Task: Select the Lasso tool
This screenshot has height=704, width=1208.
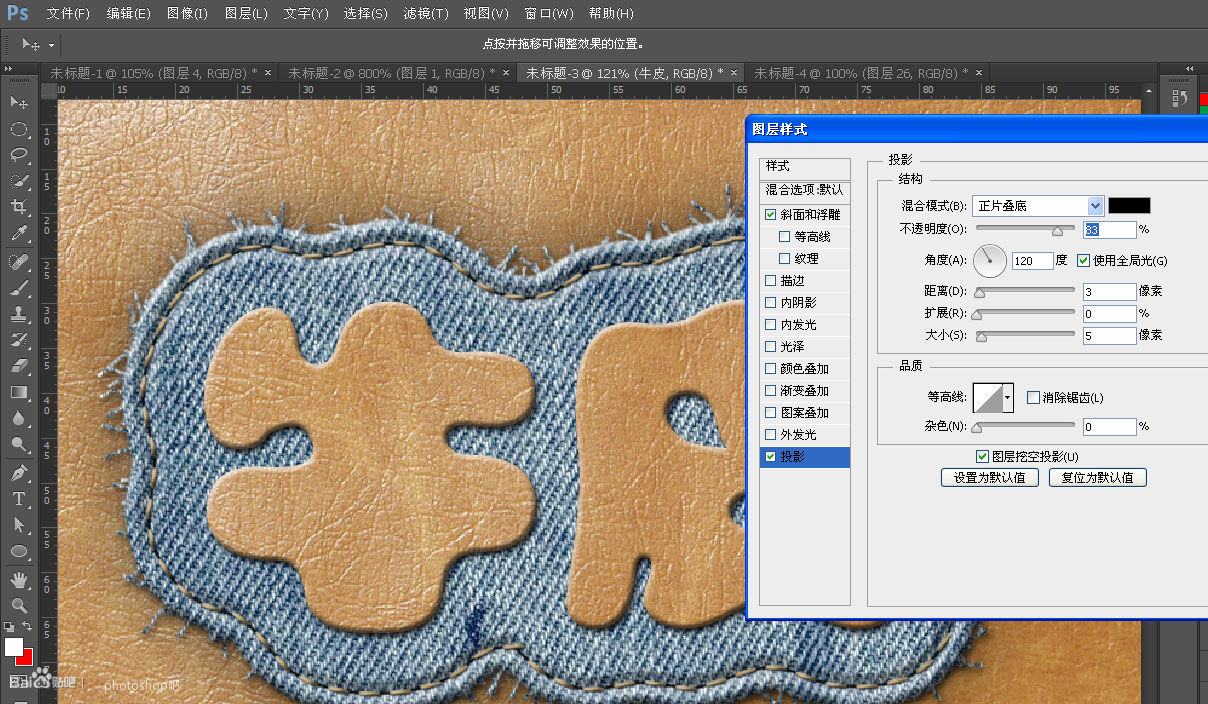Action: pos(19,155)
